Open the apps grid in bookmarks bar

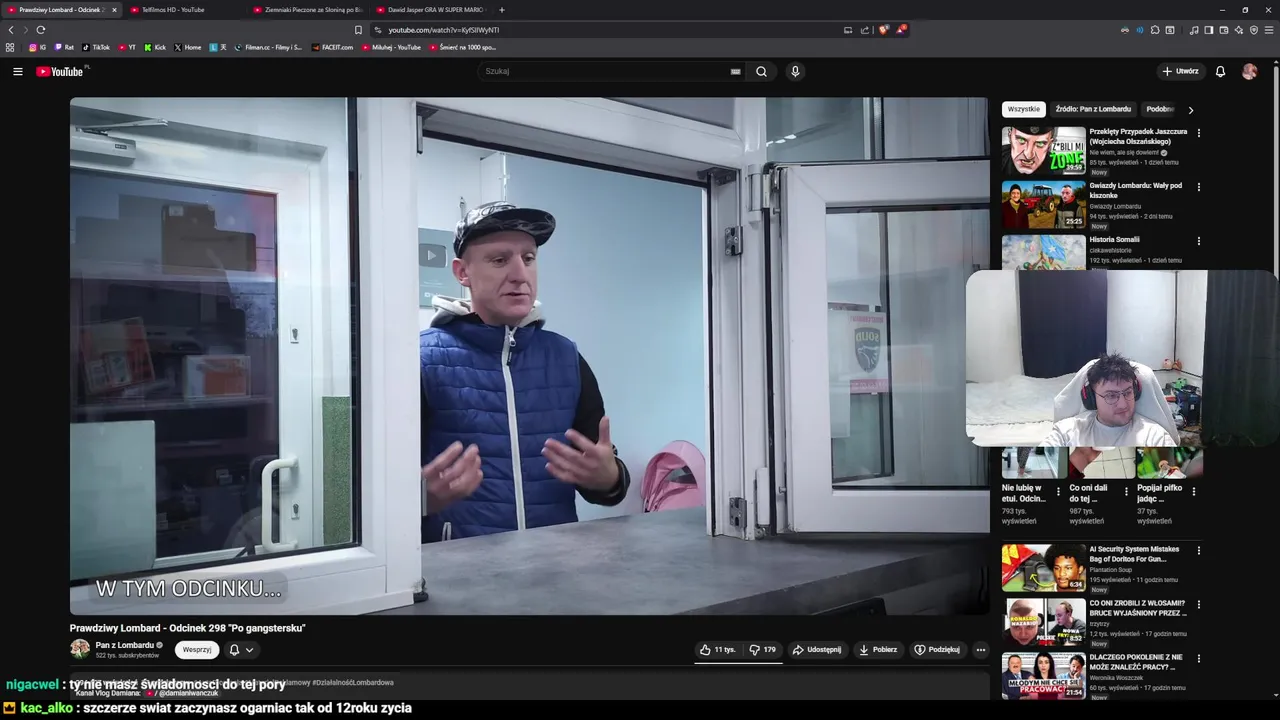tap(10, 47)
